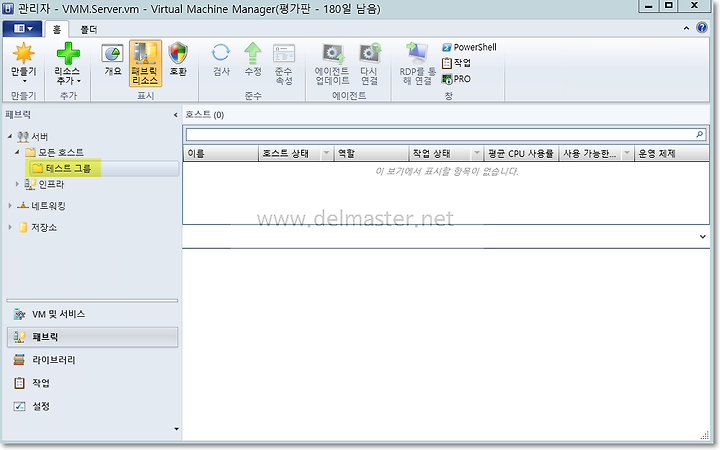720x450 pixels.
Task: Sort by the 운영 제제 column header
Action: click(x=672, y=153)
